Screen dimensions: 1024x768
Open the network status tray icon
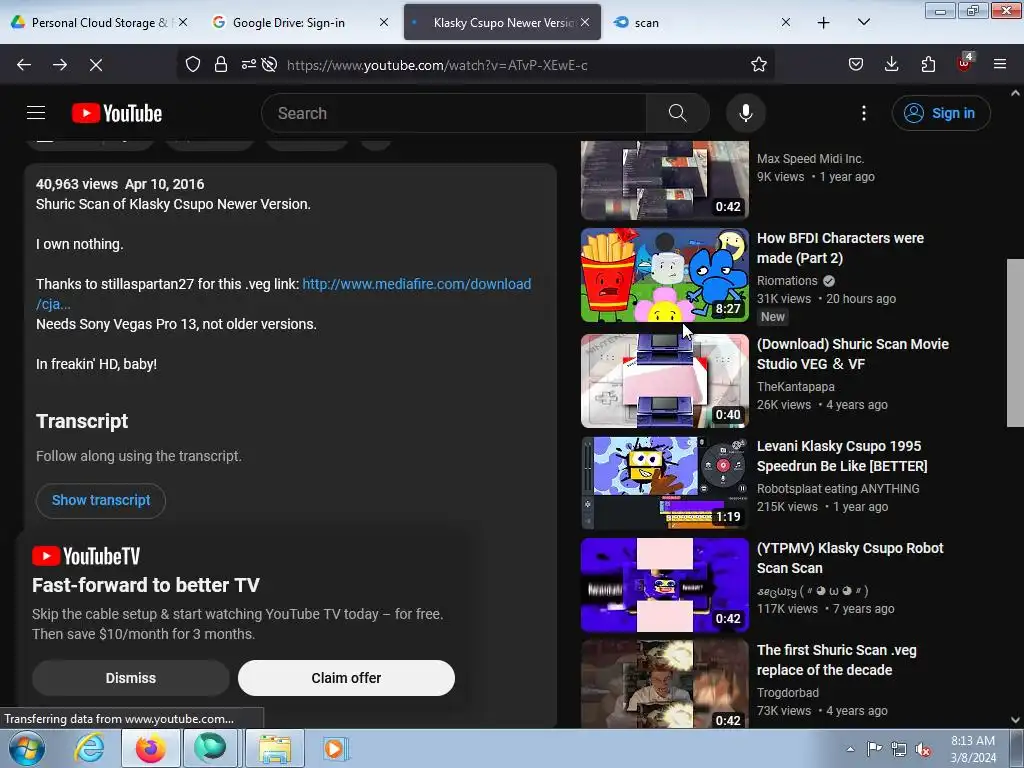tap(899, 749)
